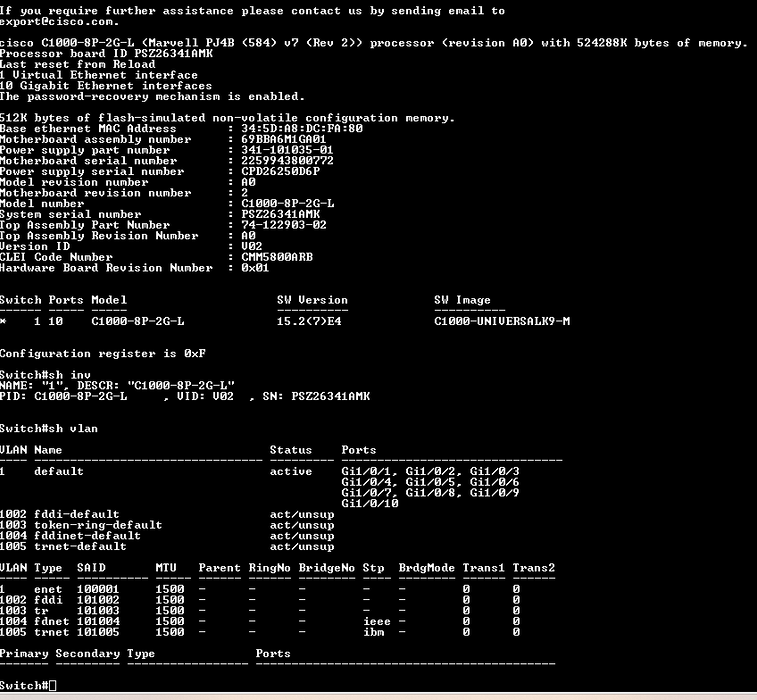Click the MAC address 34:5D:A8:DC:FA:80
Image resolution: width=757 pixels, height=700 pixels.
click(x=302, y=128)
